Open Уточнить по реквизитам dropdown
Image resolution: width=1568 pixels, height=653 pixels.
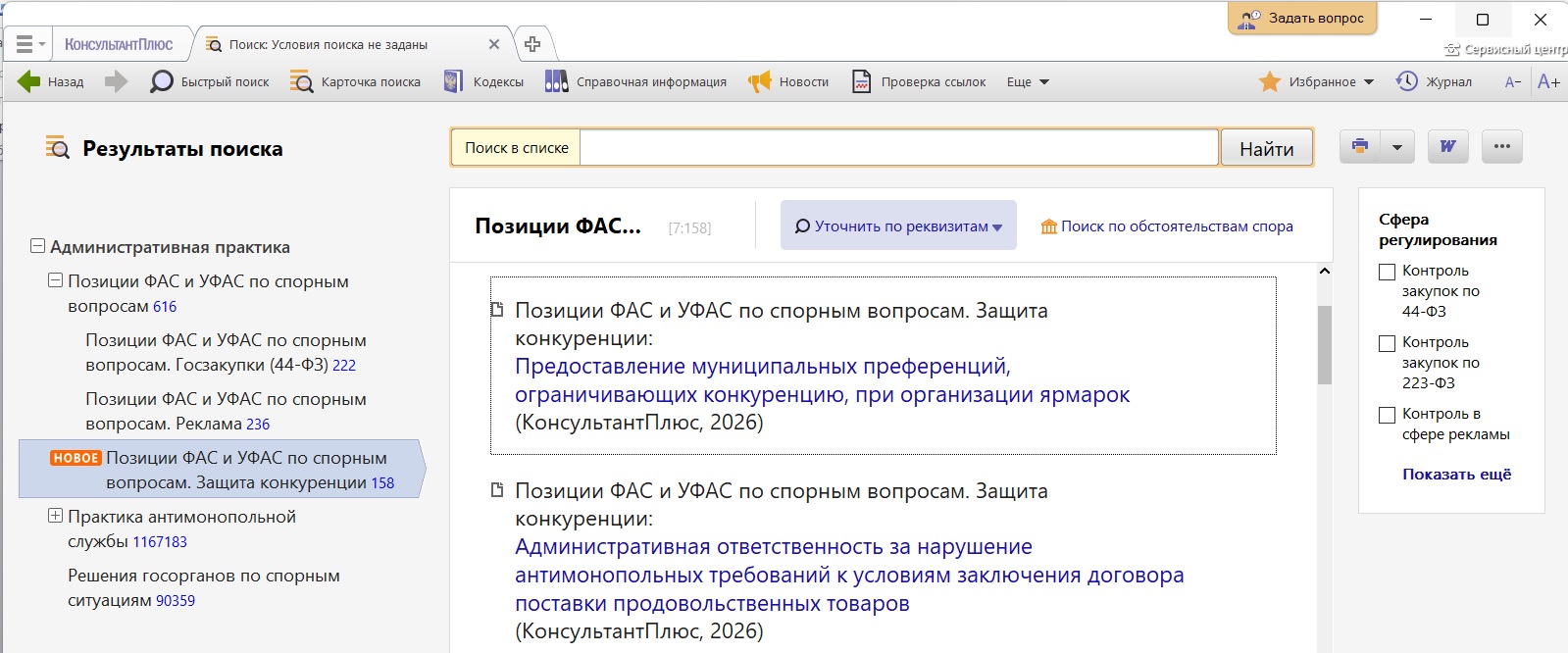pyautogui.click(x=898, y=226)
